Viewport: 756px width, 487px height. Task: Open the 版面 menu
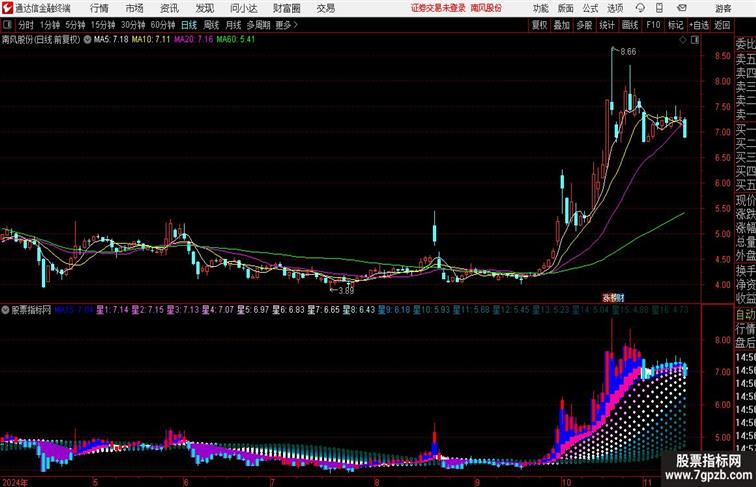coord(566,8)
